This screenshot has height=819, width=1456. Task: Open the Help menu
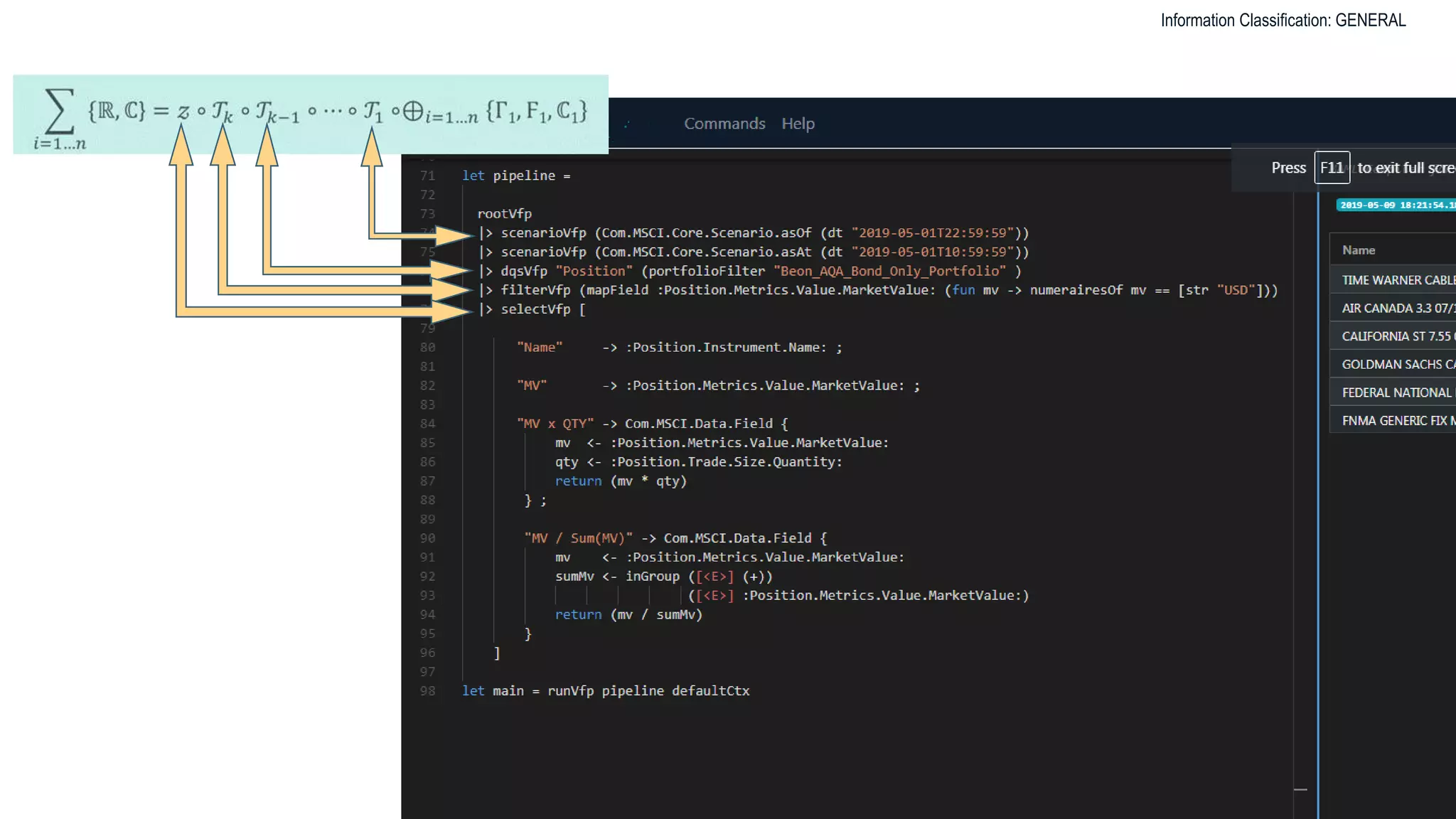[798, 124]
